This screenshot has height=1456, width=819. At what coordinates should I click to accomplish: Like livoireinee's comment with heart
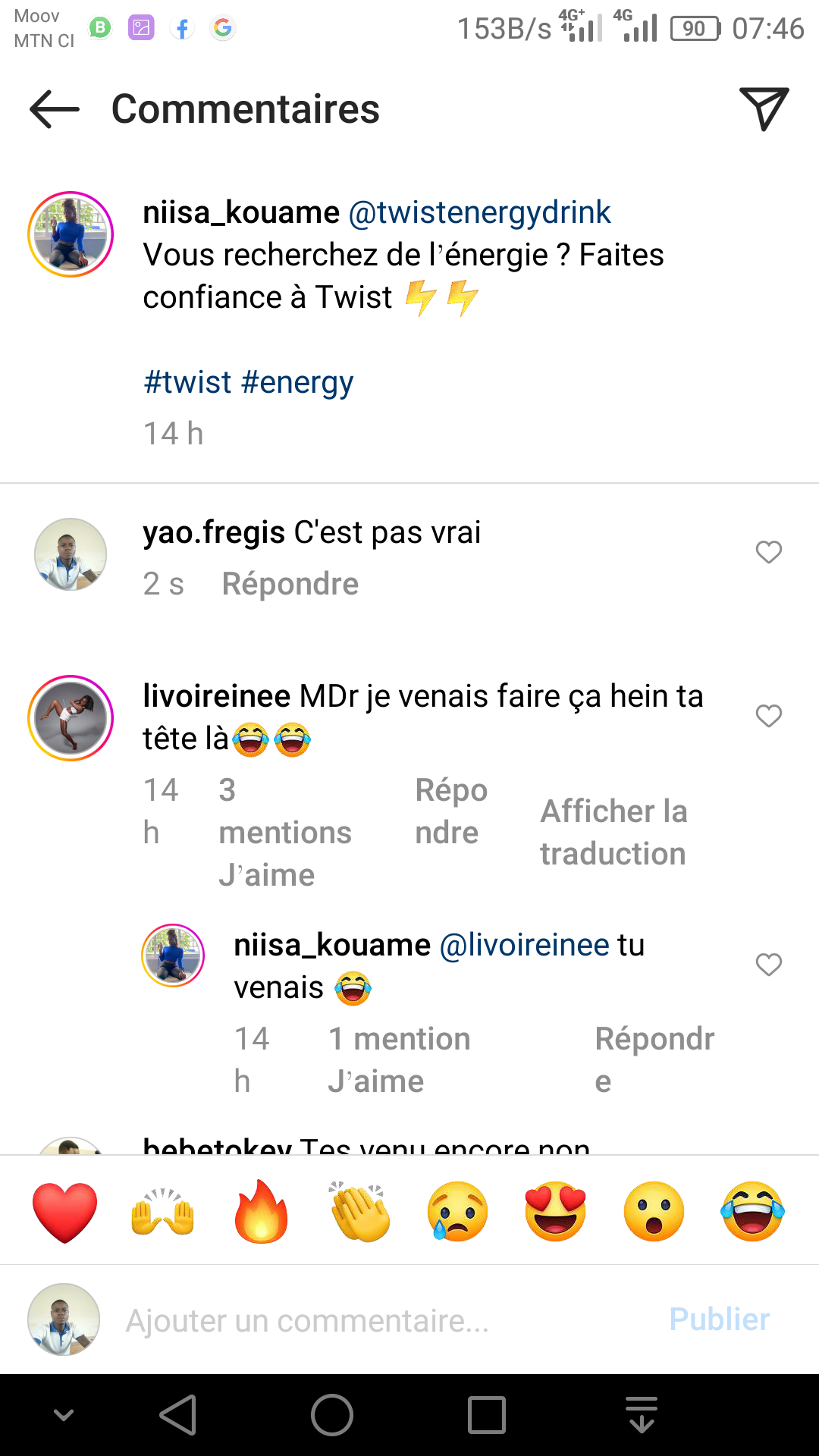tap(769, 716)
